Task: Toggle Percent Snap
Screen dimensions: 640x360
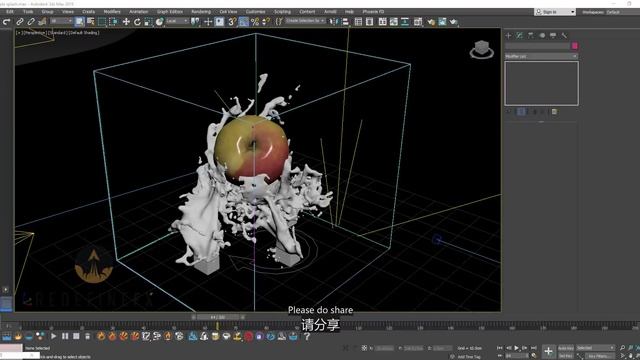Action: tap(255, 22)
